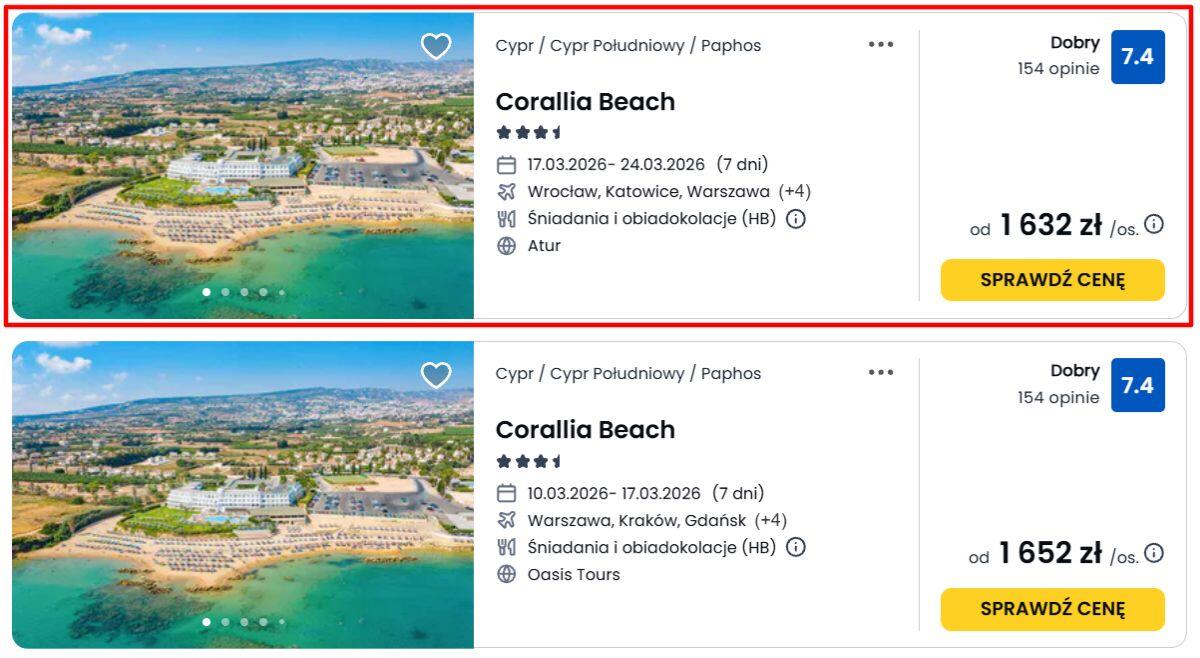The image size is (1200, 658).
Task: Click calendar icon beside 17.03.2026- 24.03.2026
Action: tap(507, 165)
